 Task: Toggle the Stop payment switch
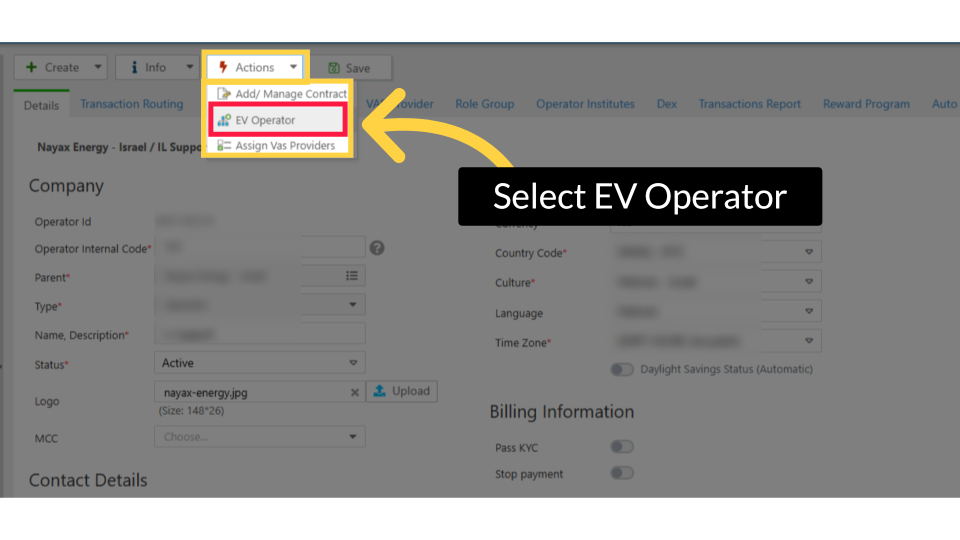(x=622, y=473)
